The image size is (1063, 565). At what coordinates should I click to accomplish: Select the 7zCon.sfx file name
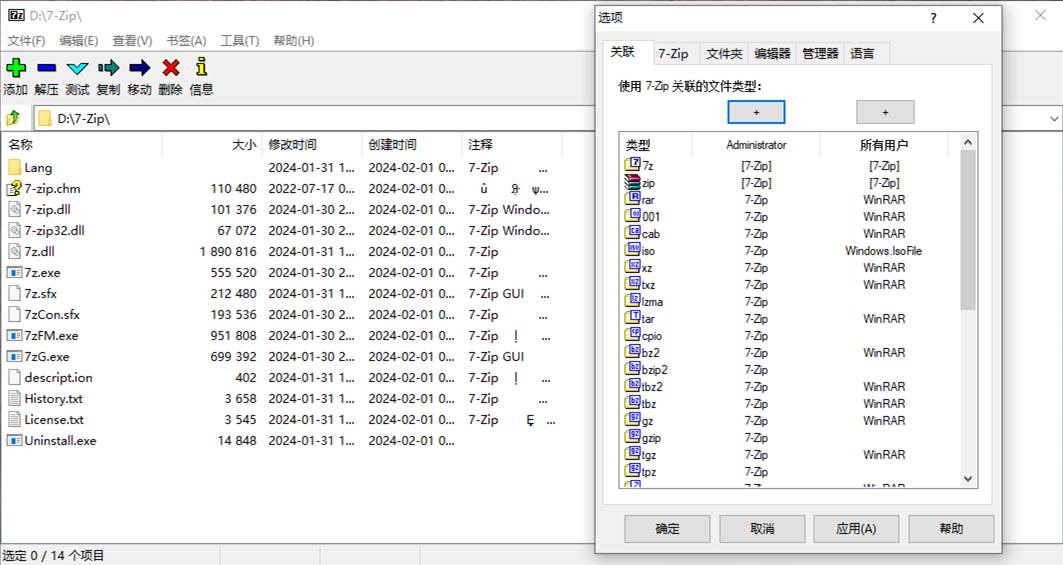52,315
